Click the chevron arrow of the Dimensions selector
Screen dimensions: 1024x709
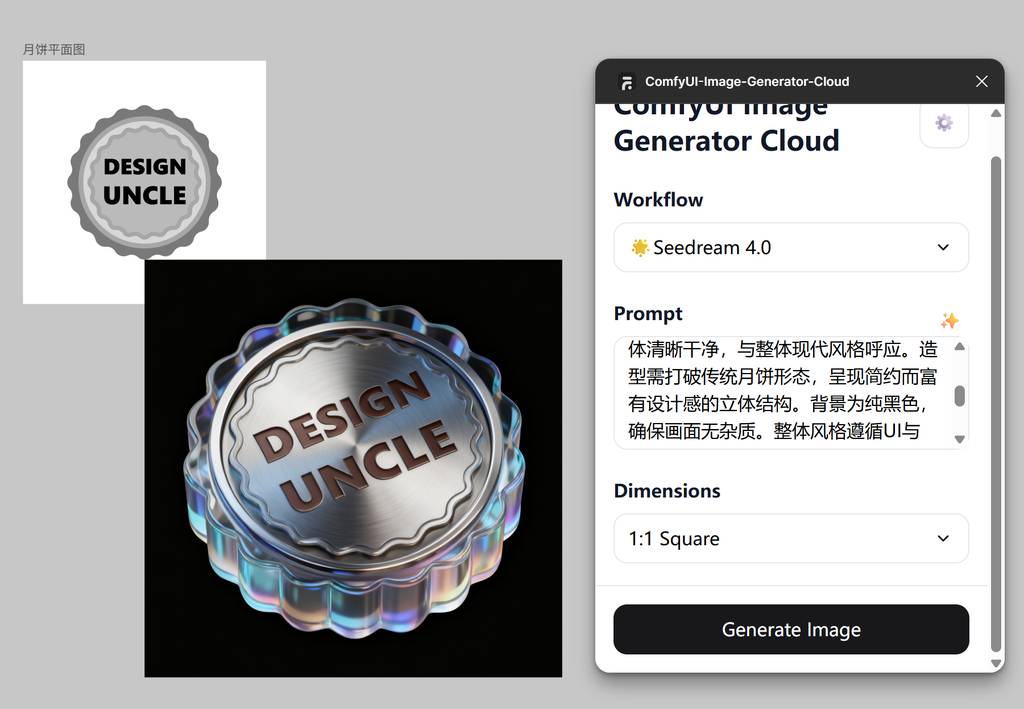click(x=943, y=539)
